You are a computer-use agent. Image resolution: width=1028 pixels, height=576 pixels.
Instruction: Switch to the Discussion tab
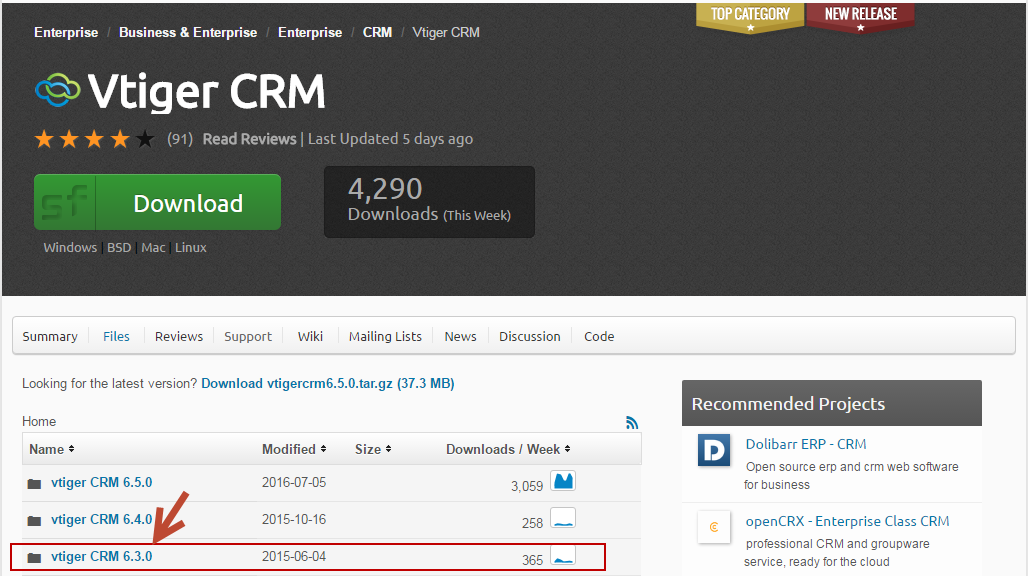pos(530,336)
